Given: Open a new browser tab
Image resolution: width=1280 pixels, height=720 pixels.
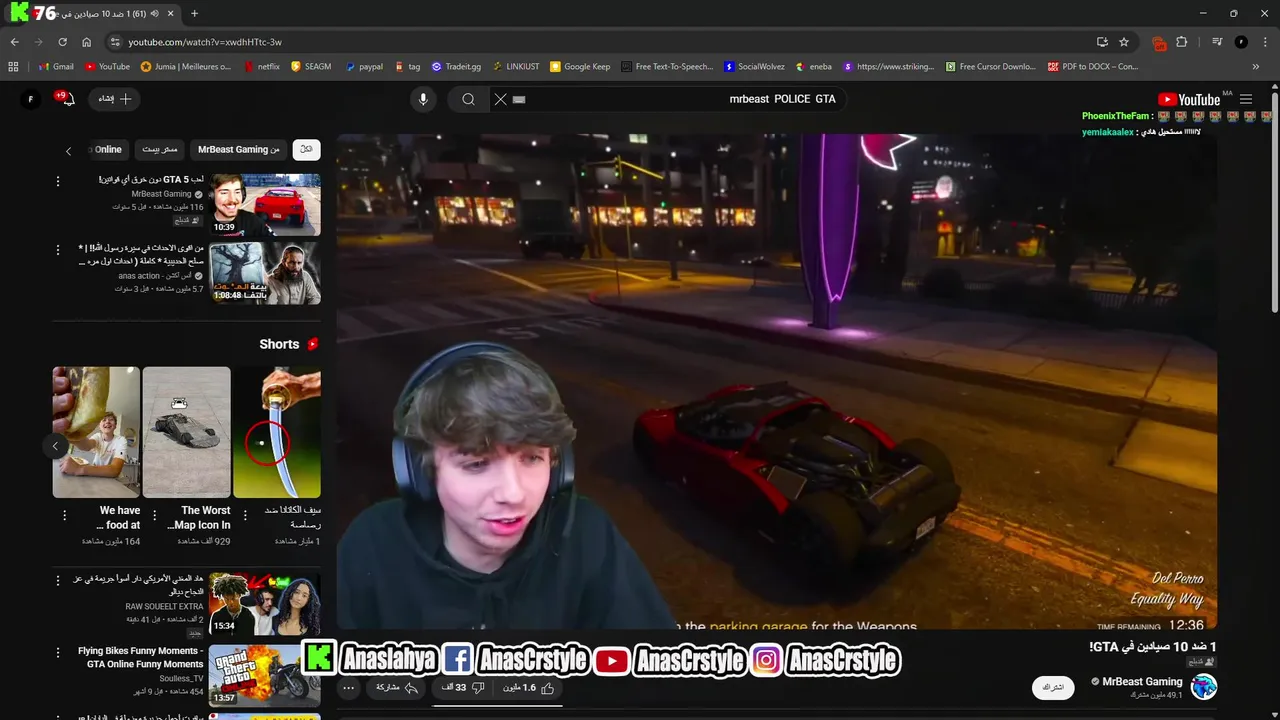Looking at the screenshot, I should coord(194,14).
